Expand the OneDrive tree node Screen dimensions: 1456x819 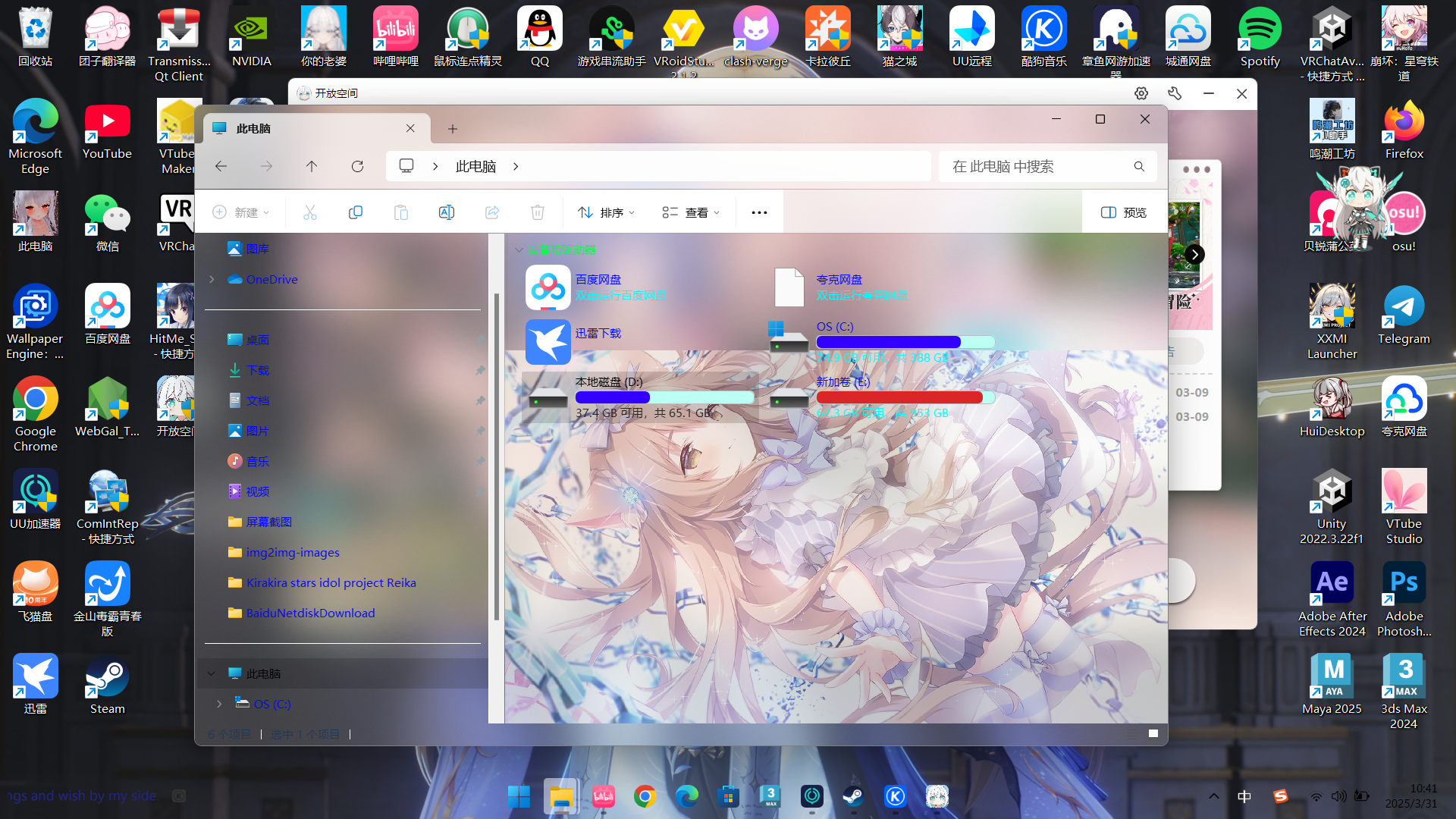tap(212, 279)
